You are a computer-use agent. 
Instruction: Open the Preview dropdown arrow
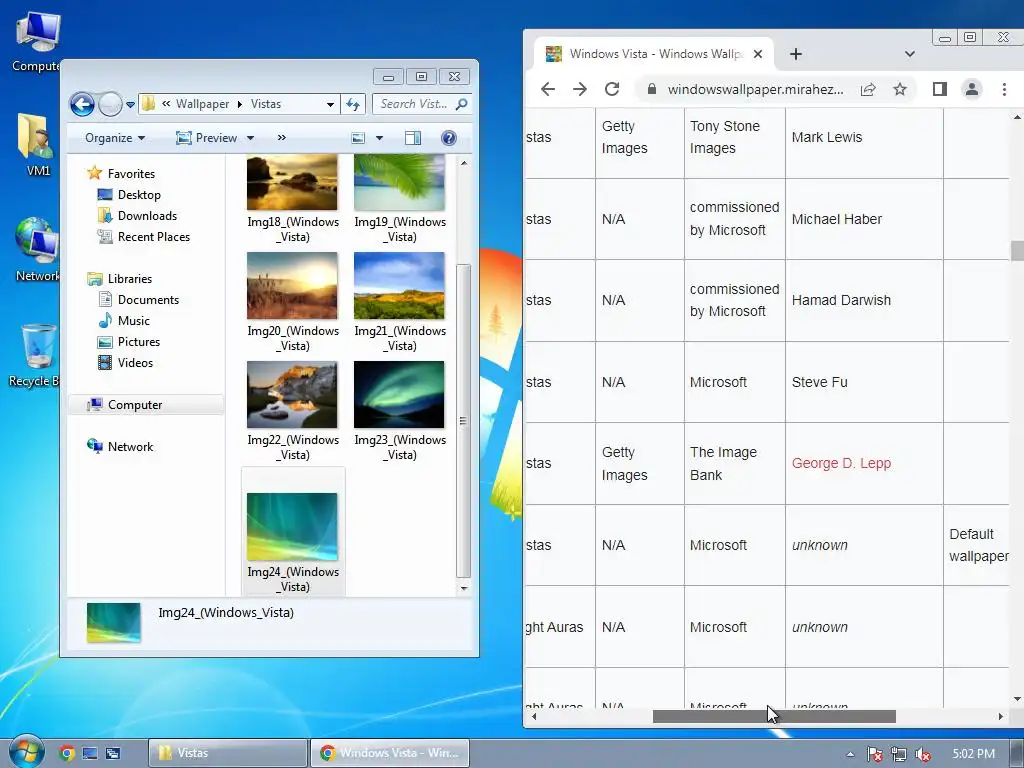[x=250, y=138]
